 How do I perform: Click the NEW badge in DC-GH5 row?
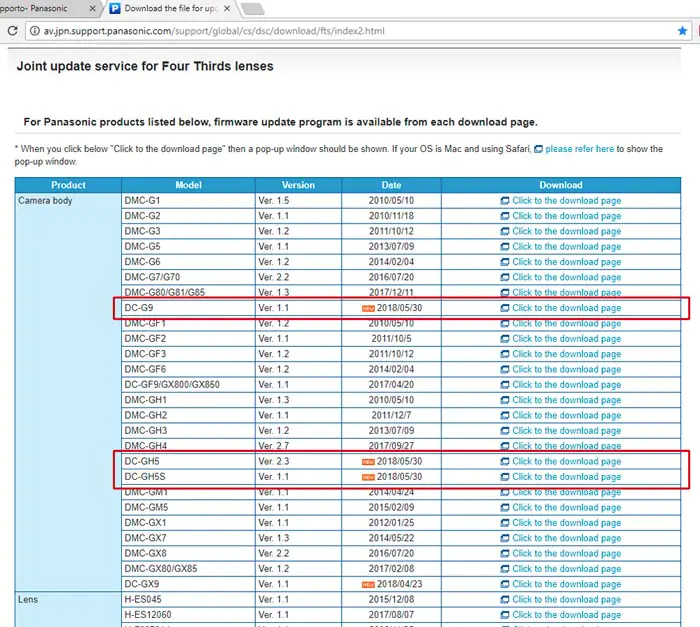pyautogui.click(x=368, y=462)
